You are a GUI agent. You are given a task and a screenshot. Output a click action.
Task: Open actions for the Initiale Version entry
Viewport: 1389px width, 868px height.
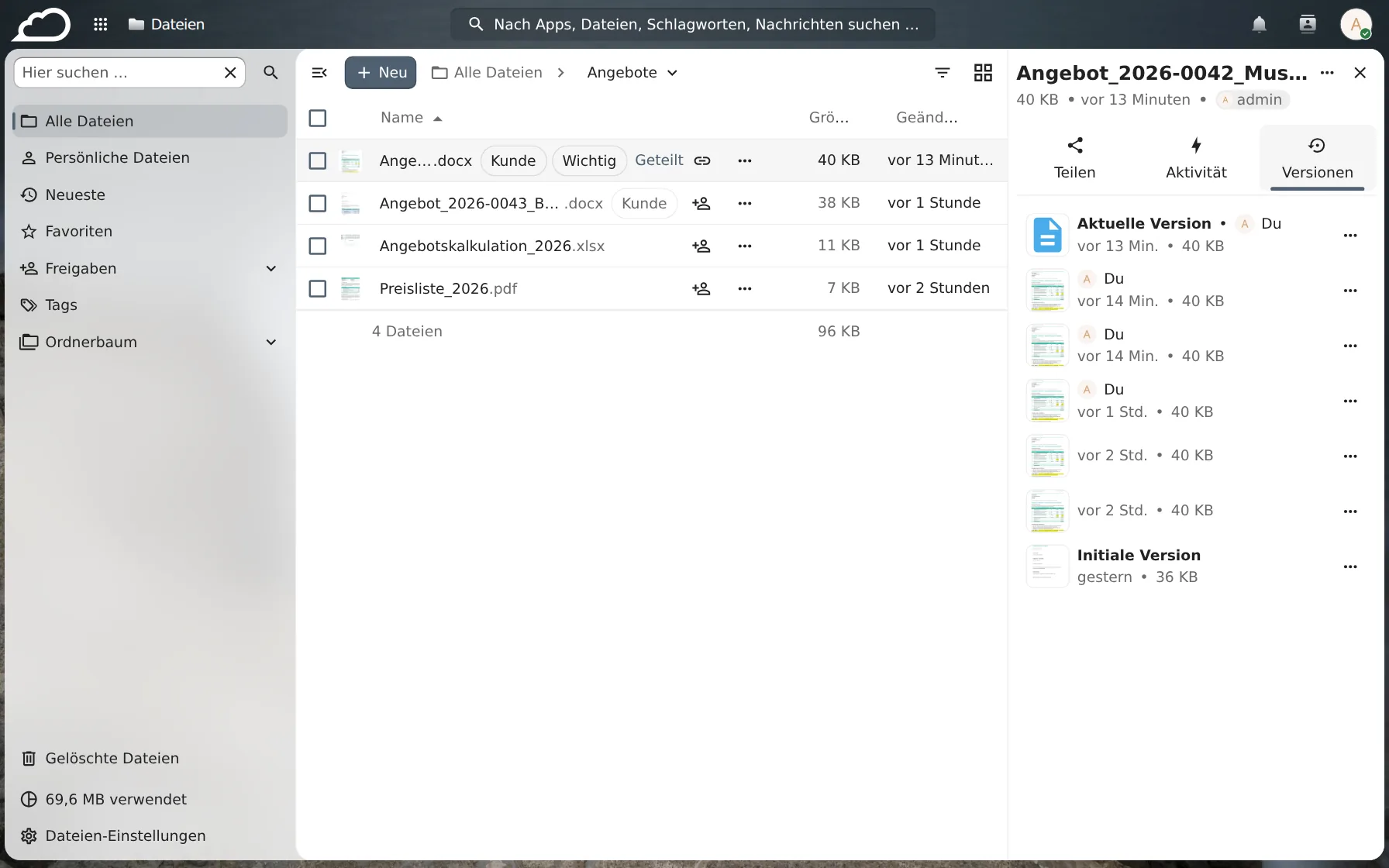1350,567
